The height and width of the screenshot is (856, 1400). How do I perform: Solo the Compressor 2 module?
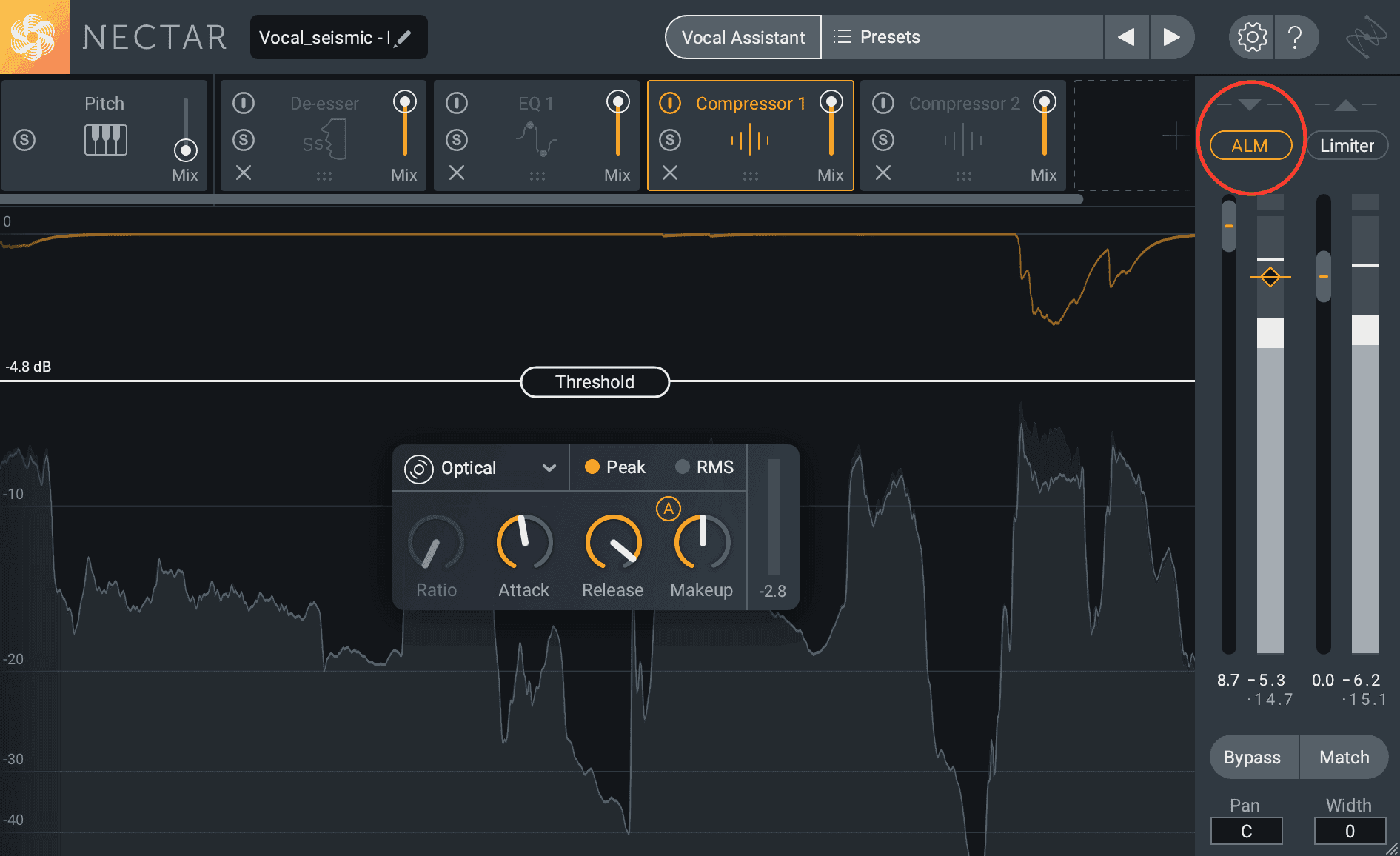[x=883, y=140]
